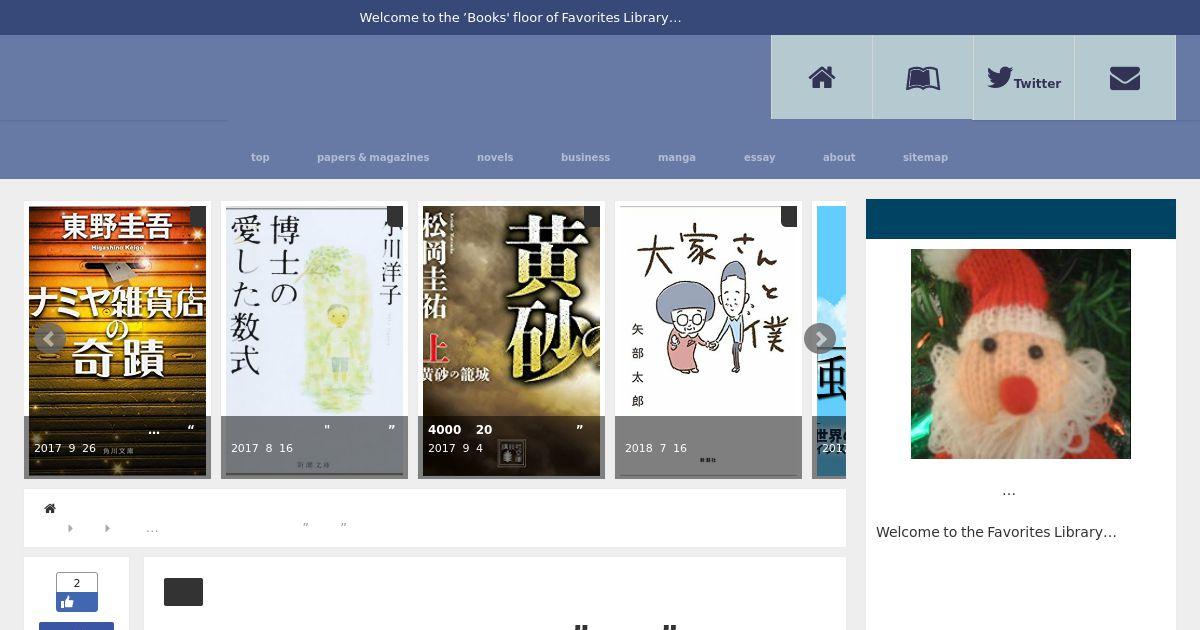1200x630 pixels.
Task: Open the 黄砂の籠城 book card
Action: click(511, 340)
